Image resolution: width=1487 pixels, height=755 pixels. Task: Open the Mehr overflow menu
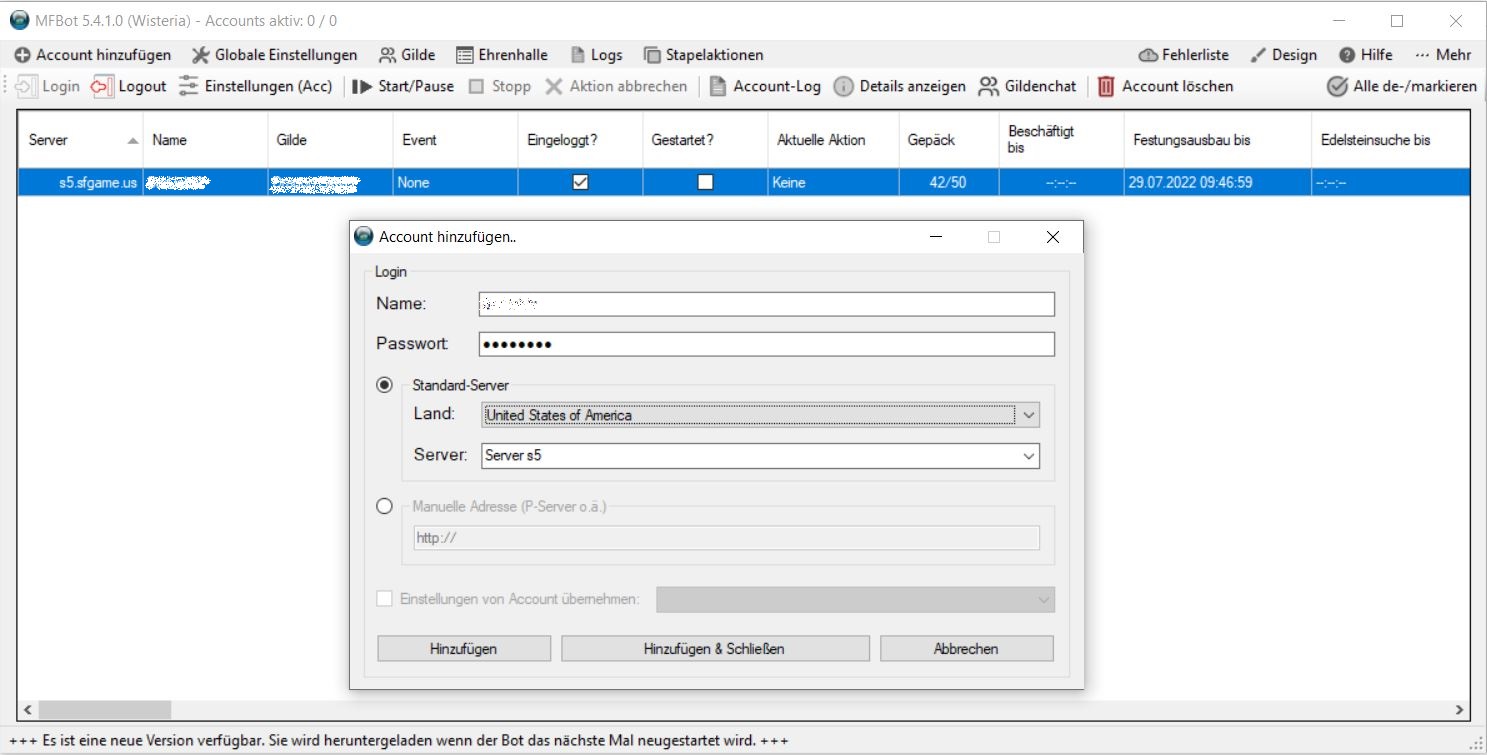point(1443,55)
